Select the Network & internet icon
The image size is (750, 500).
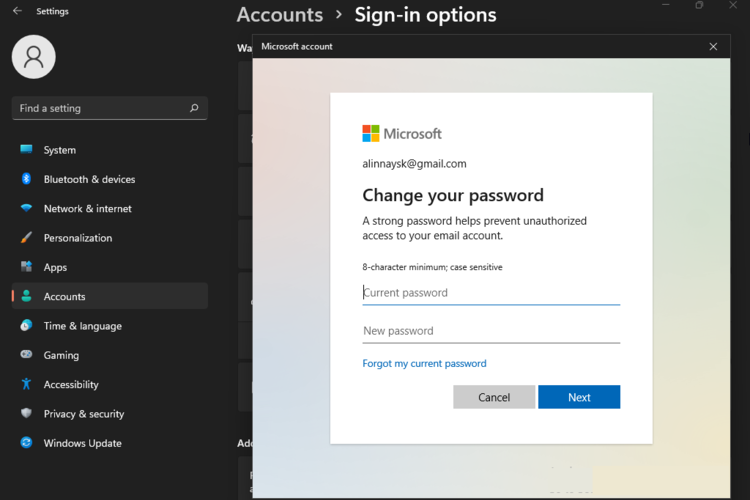point(27,209)
